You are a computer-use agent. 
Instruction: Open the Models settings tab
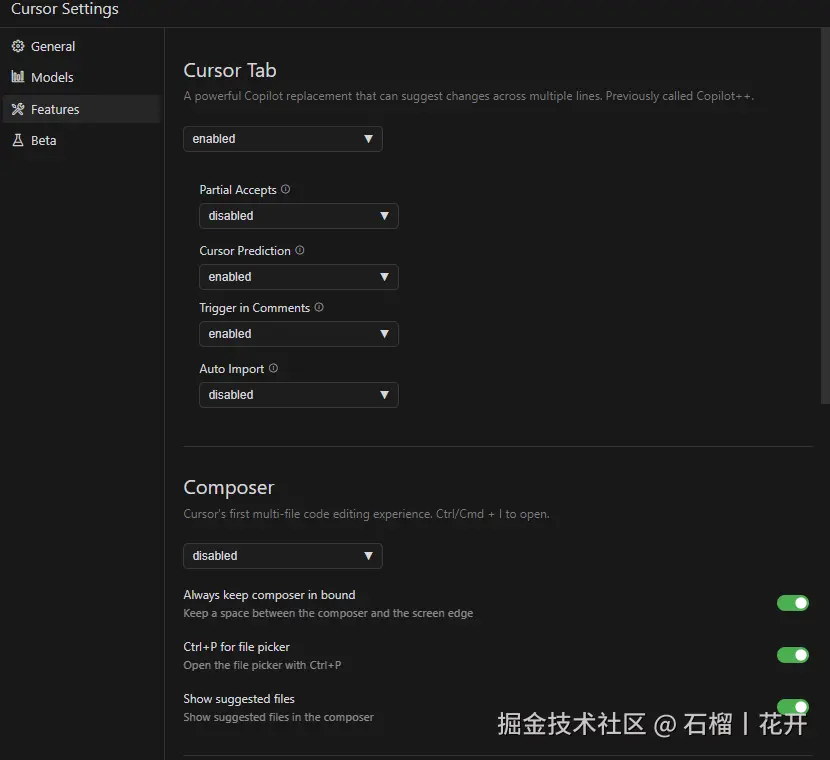point(82,77)
